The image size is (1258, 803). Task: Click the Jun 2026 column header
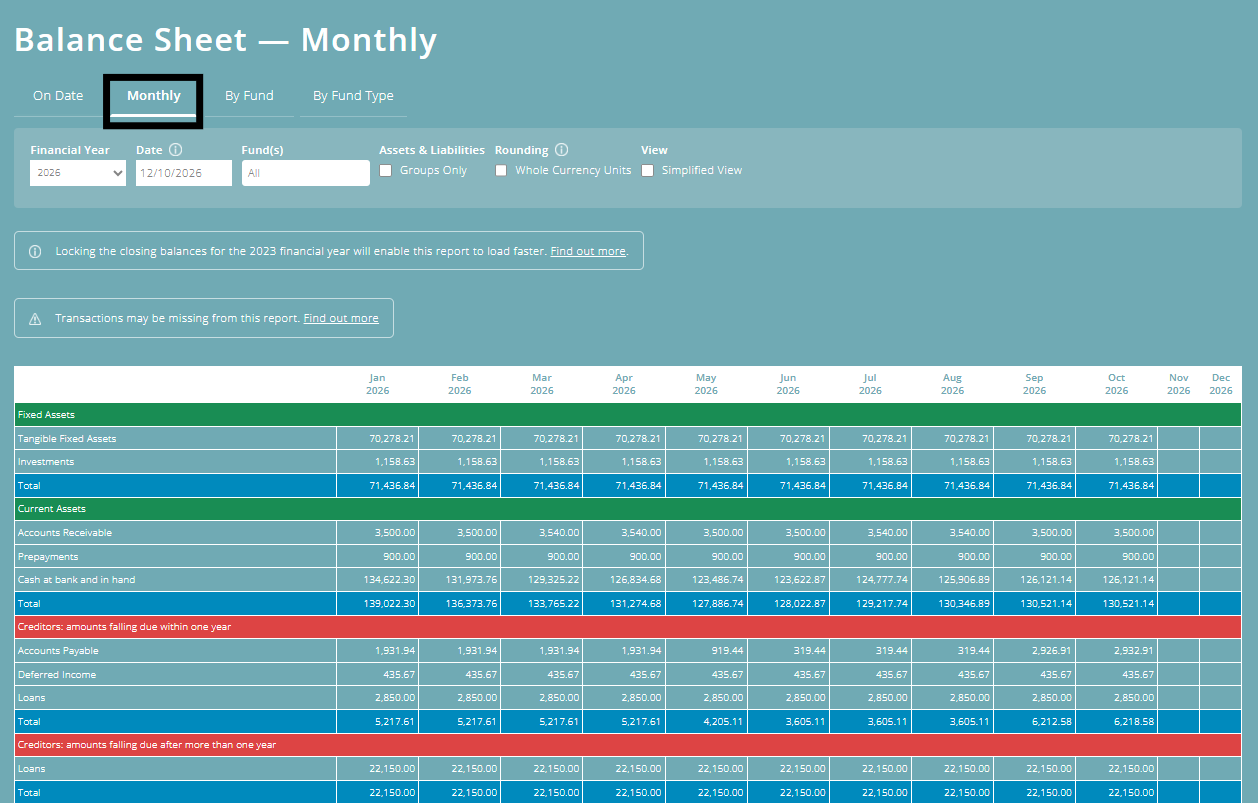point(788,384)
